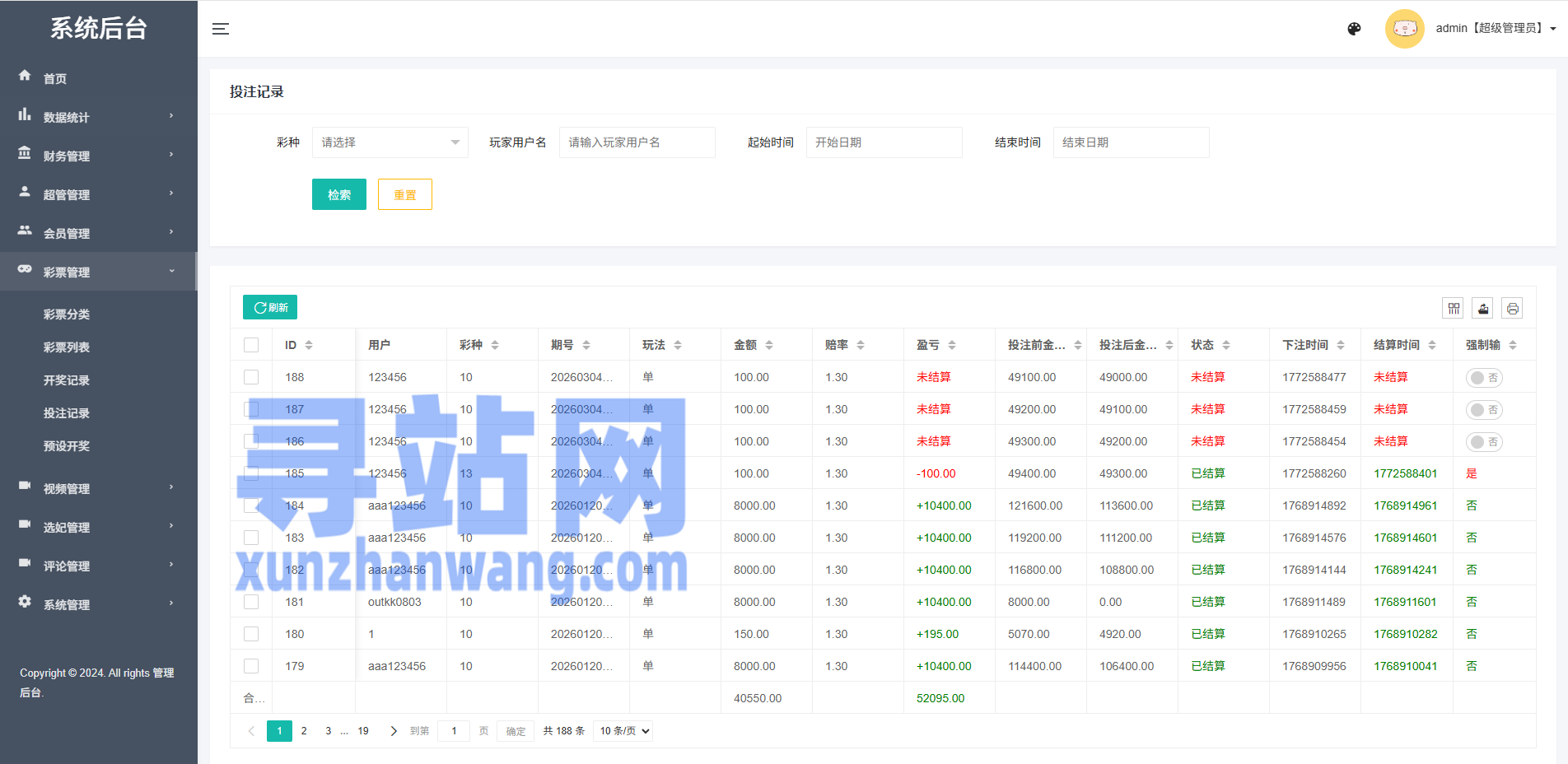The height and width of the screenshot is (764, 1568).
Task: Expand the 财务管理 sidebar menu
Action: pyautogui.click(x=98, y=156)
